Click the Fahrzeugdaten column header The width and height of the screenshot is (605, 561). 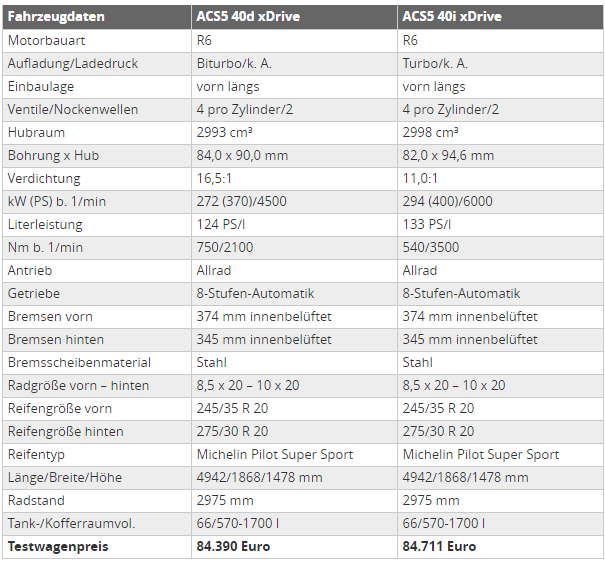point(56,17)
